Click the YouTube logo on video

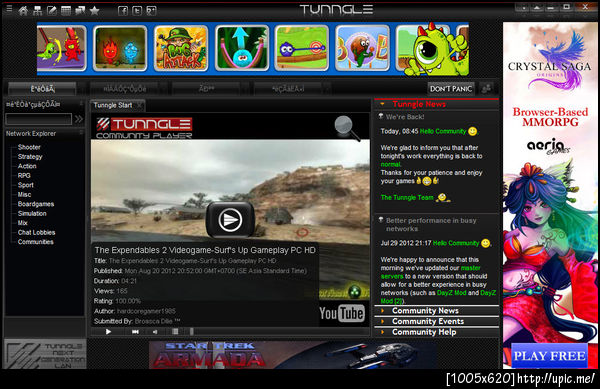tap(342, 314)
